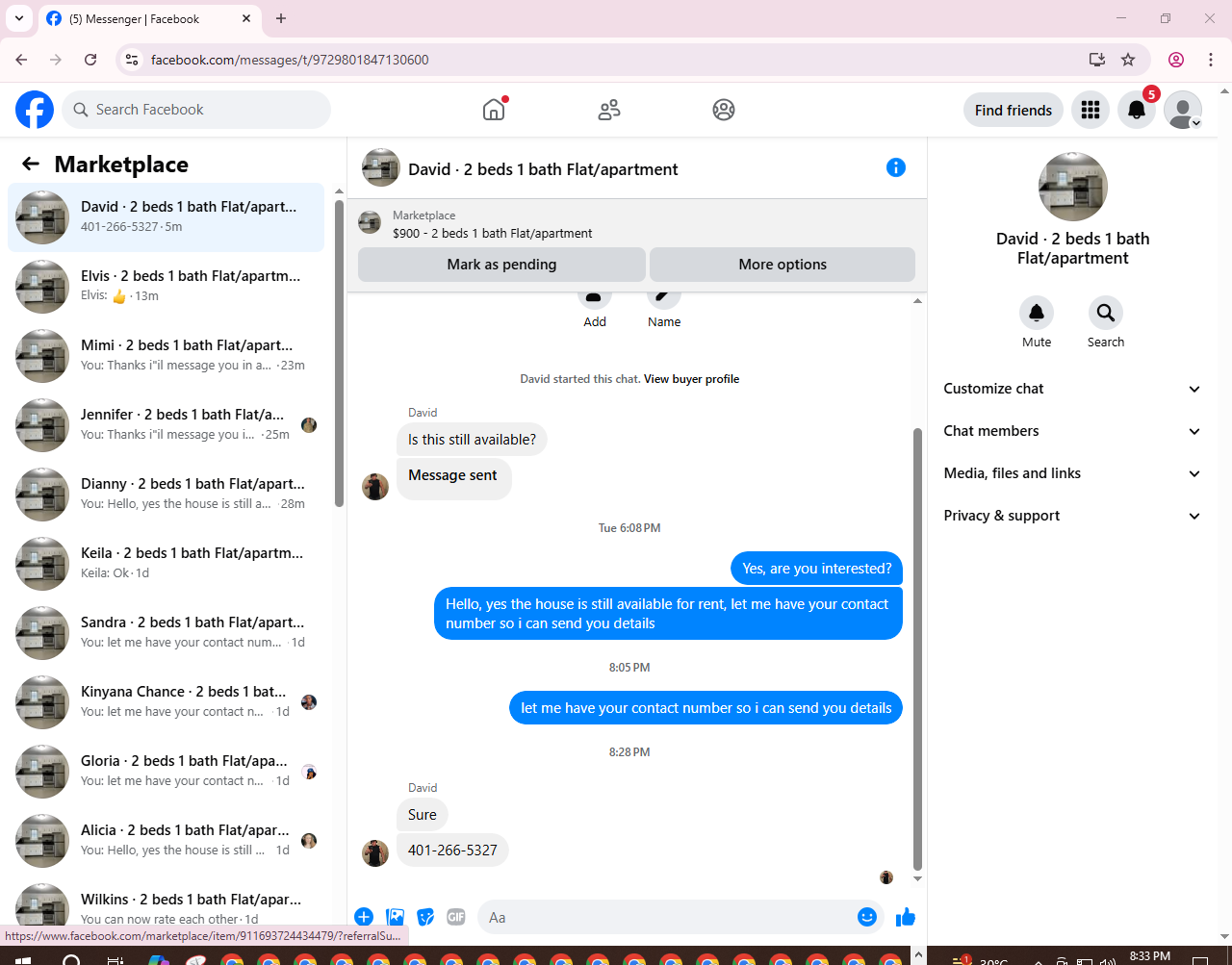Expand the Customize chat section

click(1073, 389)
